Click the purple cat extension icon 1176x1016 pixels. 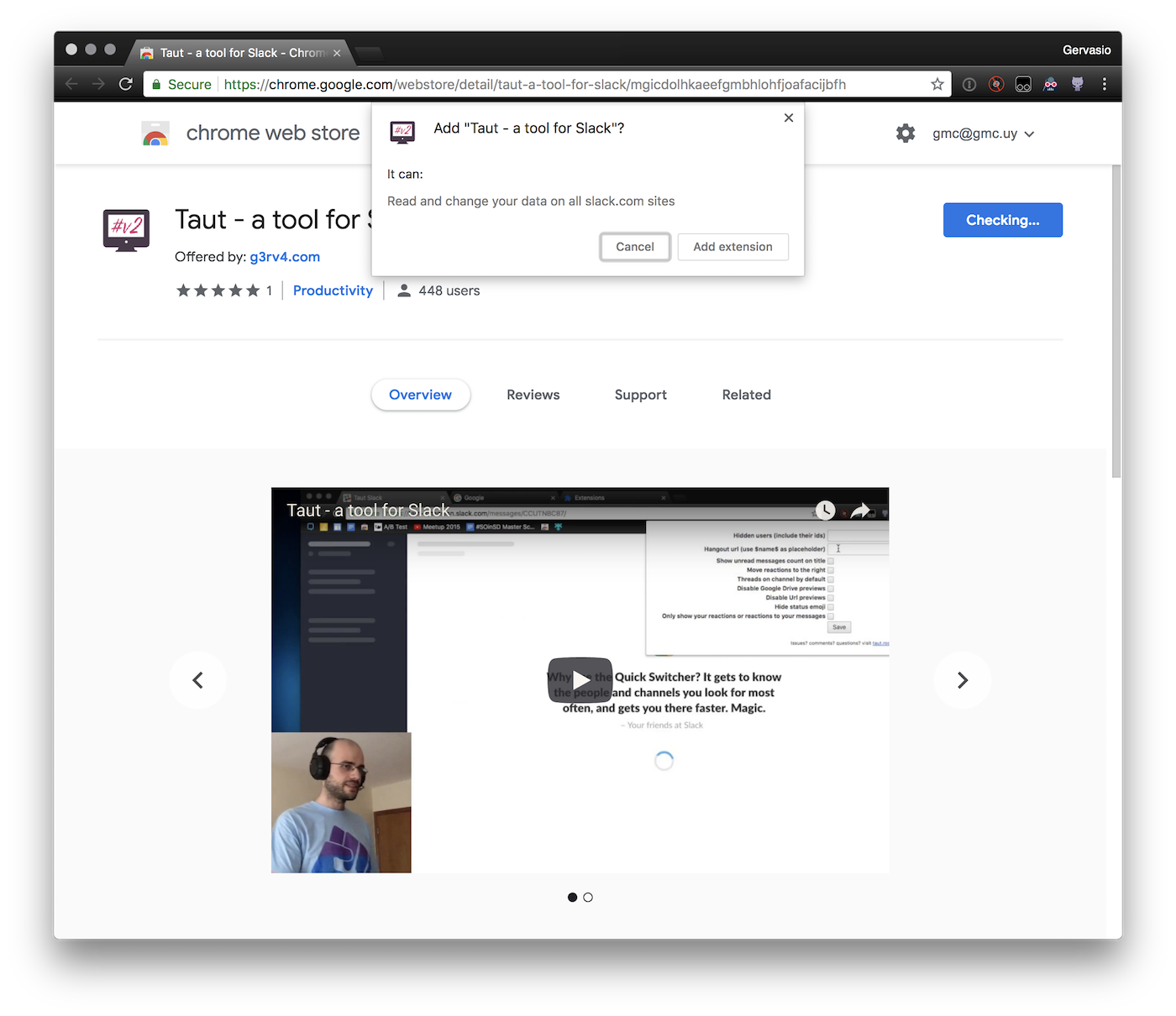(1078, 84)
